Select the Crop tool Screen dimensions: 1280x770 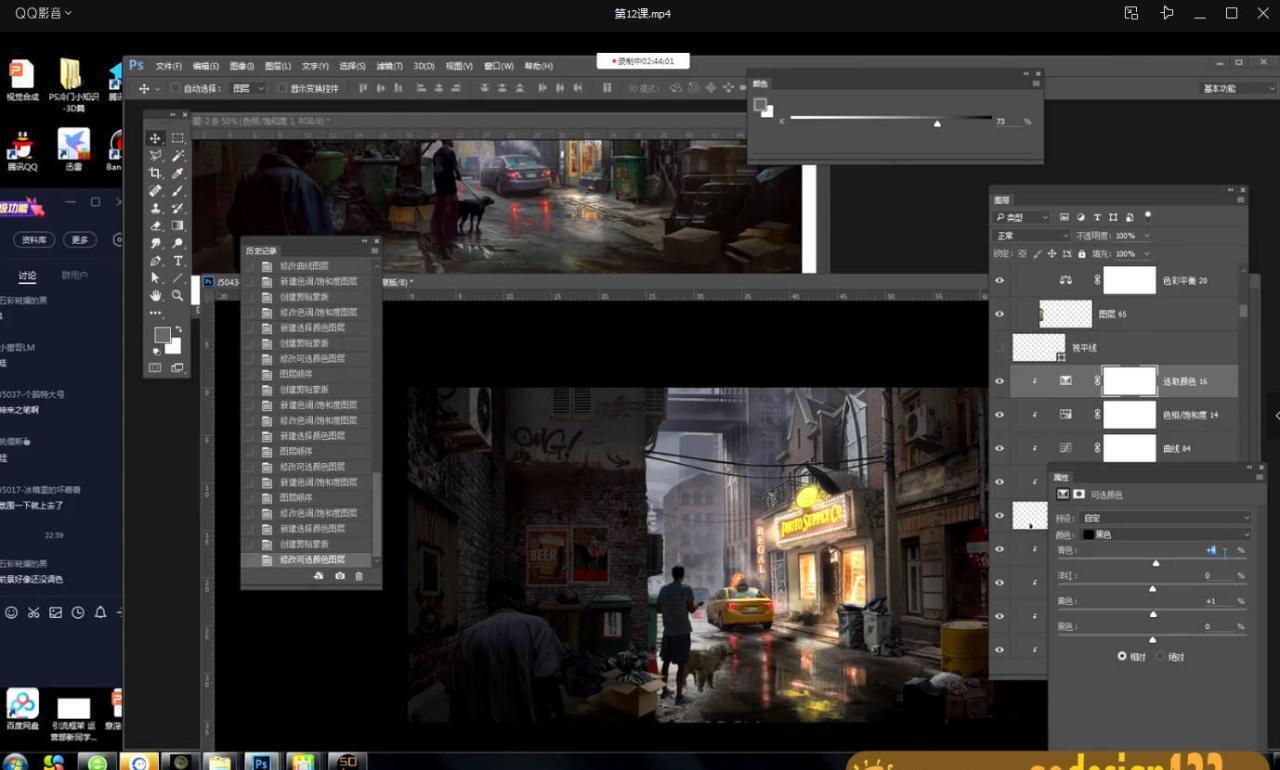coord(156,173)
